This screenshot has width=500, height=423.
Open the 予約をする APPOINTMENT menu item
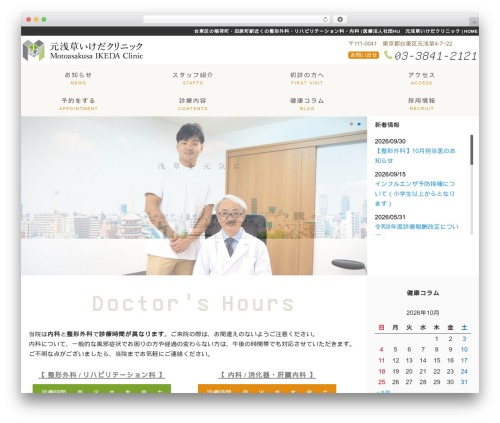pos(78,104)
